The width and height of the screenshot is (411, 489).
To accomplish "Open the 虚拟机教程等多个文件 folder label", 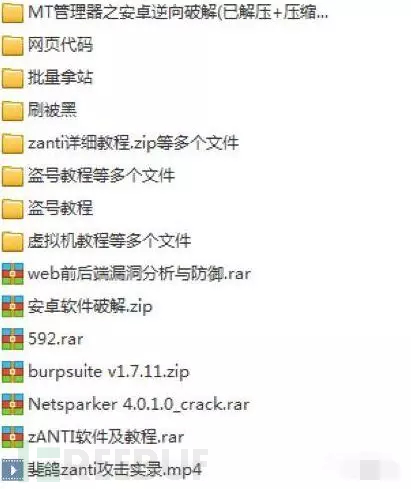I will click(x=109, y=241).
